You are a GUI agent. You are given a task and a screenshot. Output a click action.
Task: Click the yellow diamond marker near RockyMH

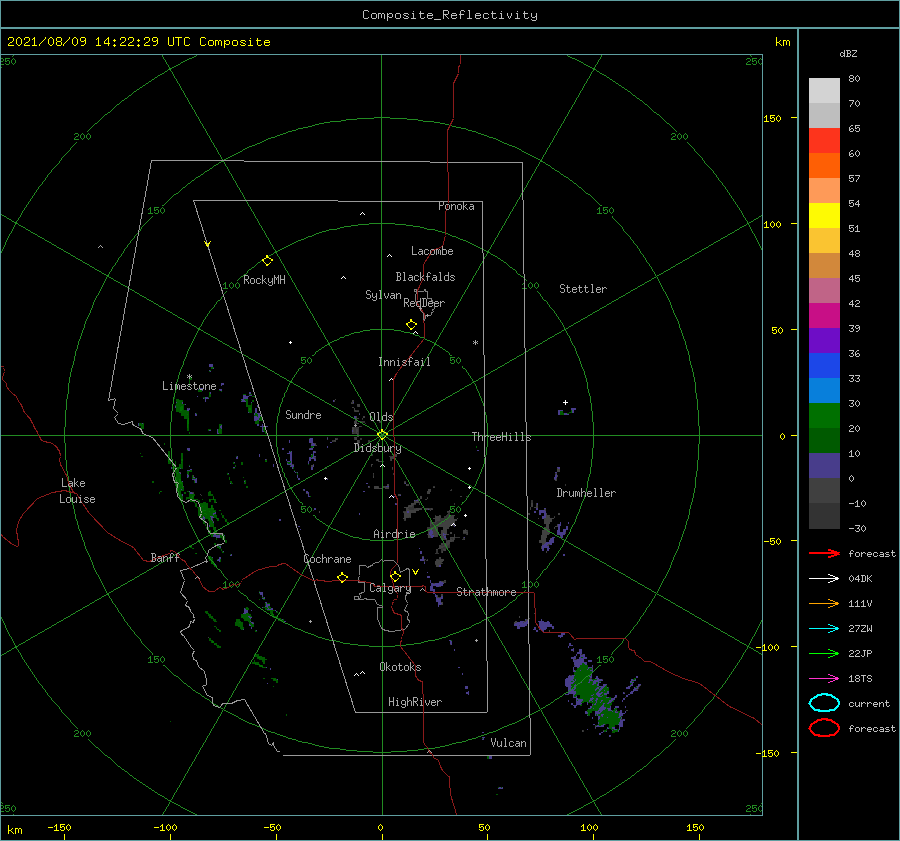point(267,261)
